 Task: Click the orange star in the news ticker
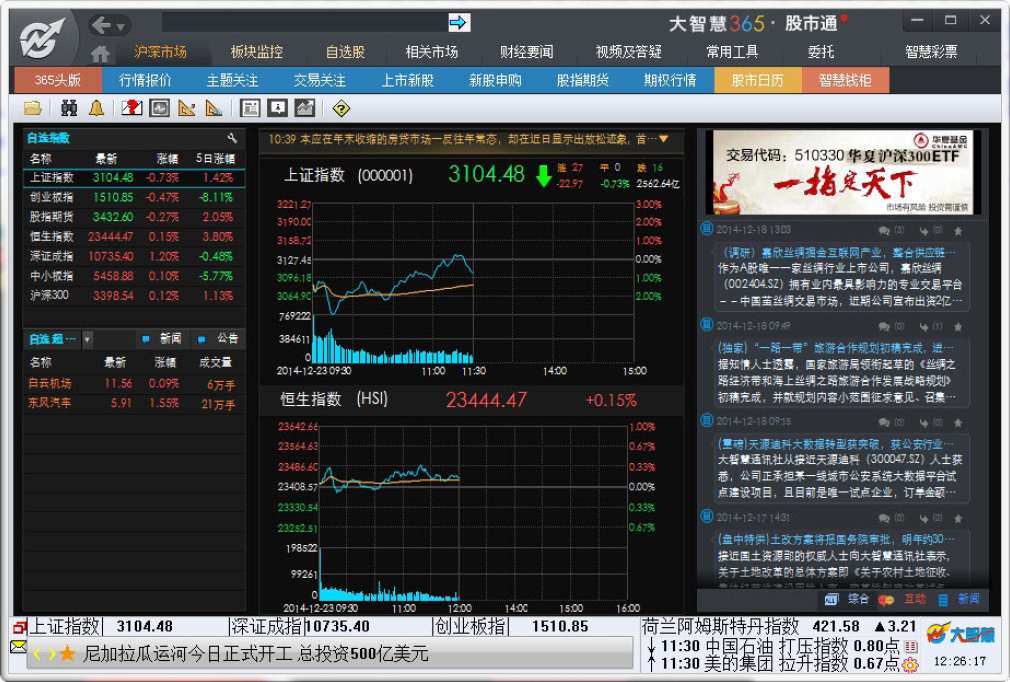click(67, 654)
